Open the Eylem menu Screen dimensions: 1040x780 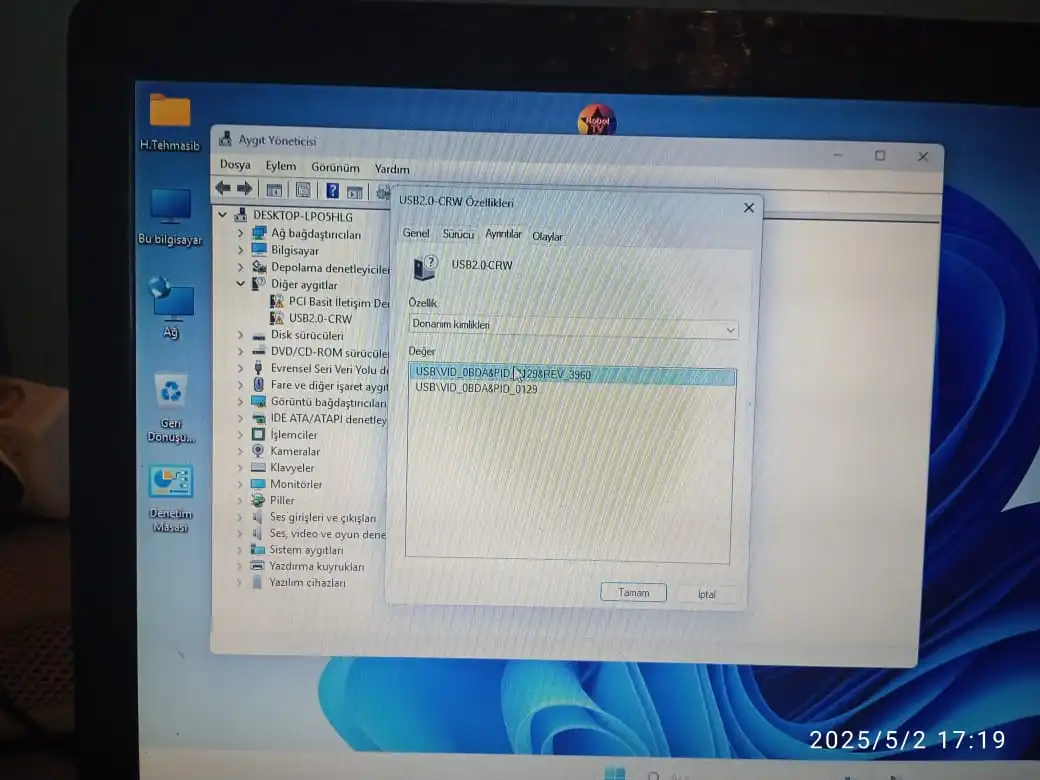coord(281,166)
